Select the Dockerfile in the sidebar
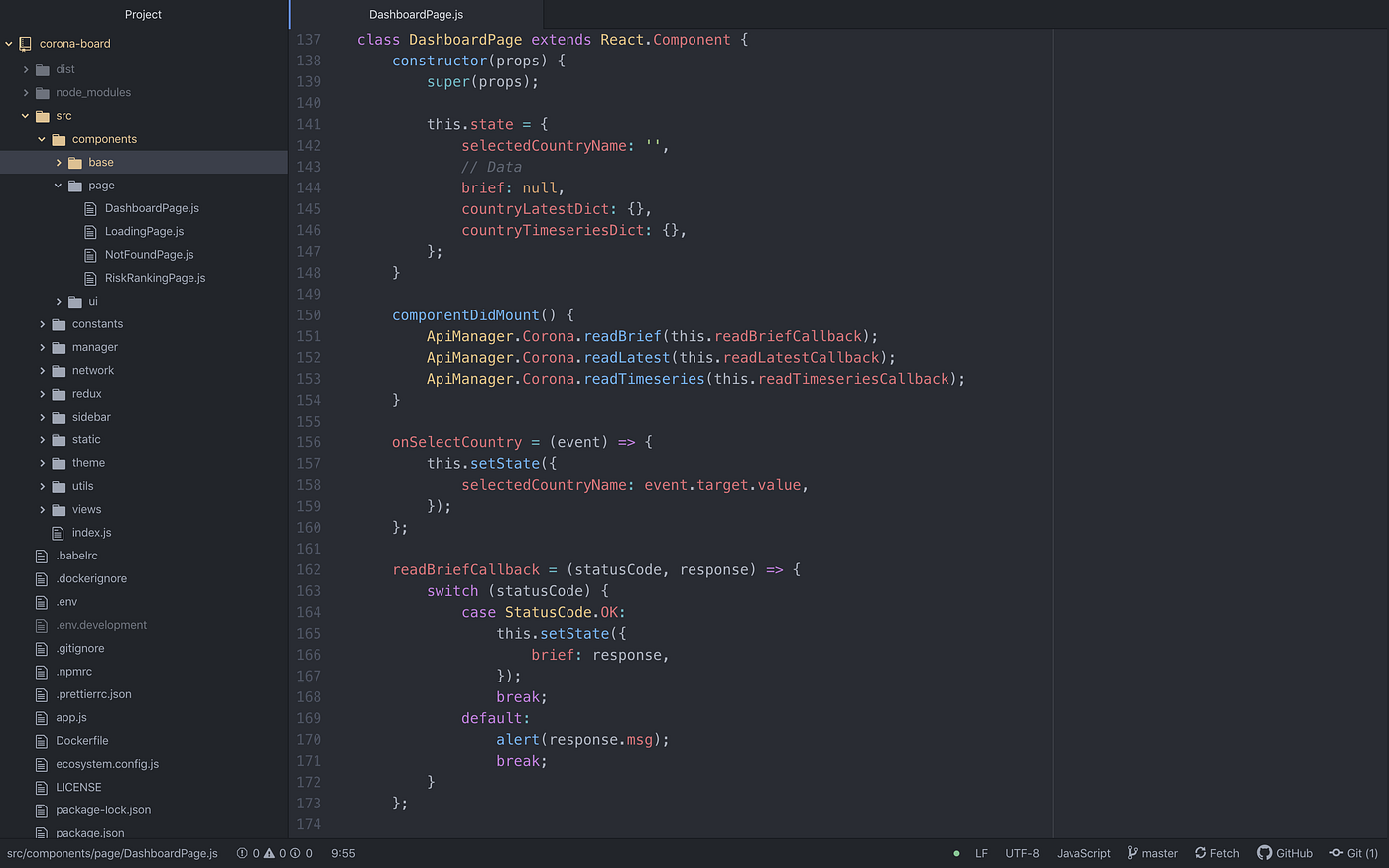This screenshot has width=1389, height=868. pyautogui.click(x=82, y=740)
